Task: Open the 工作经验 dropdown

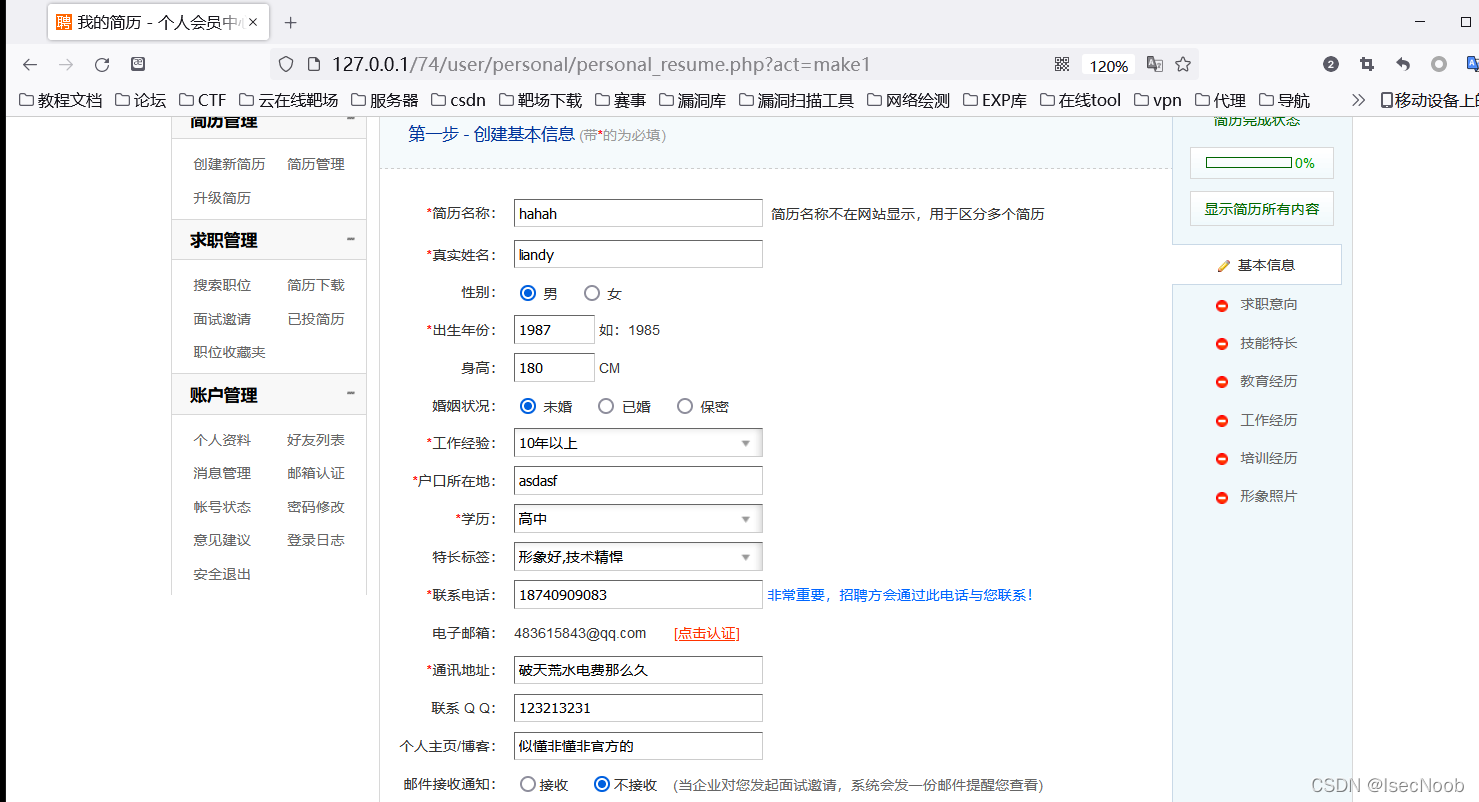Action: [745, 442]
